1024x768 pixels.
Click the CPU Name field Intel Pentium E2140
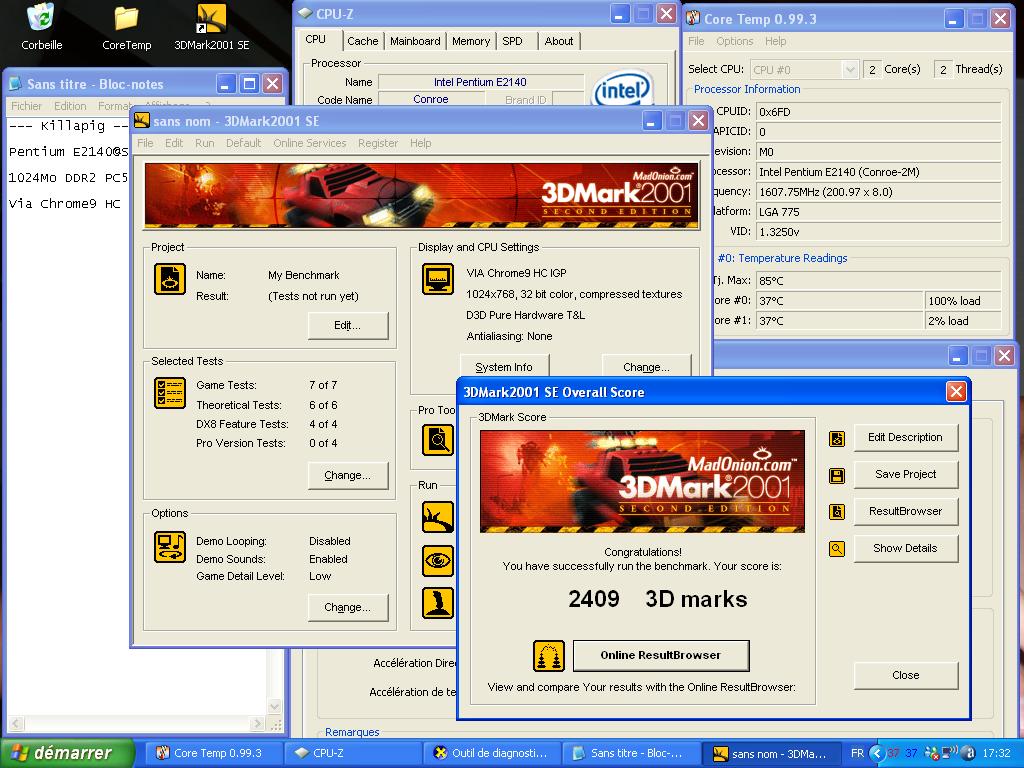[481, 82]
